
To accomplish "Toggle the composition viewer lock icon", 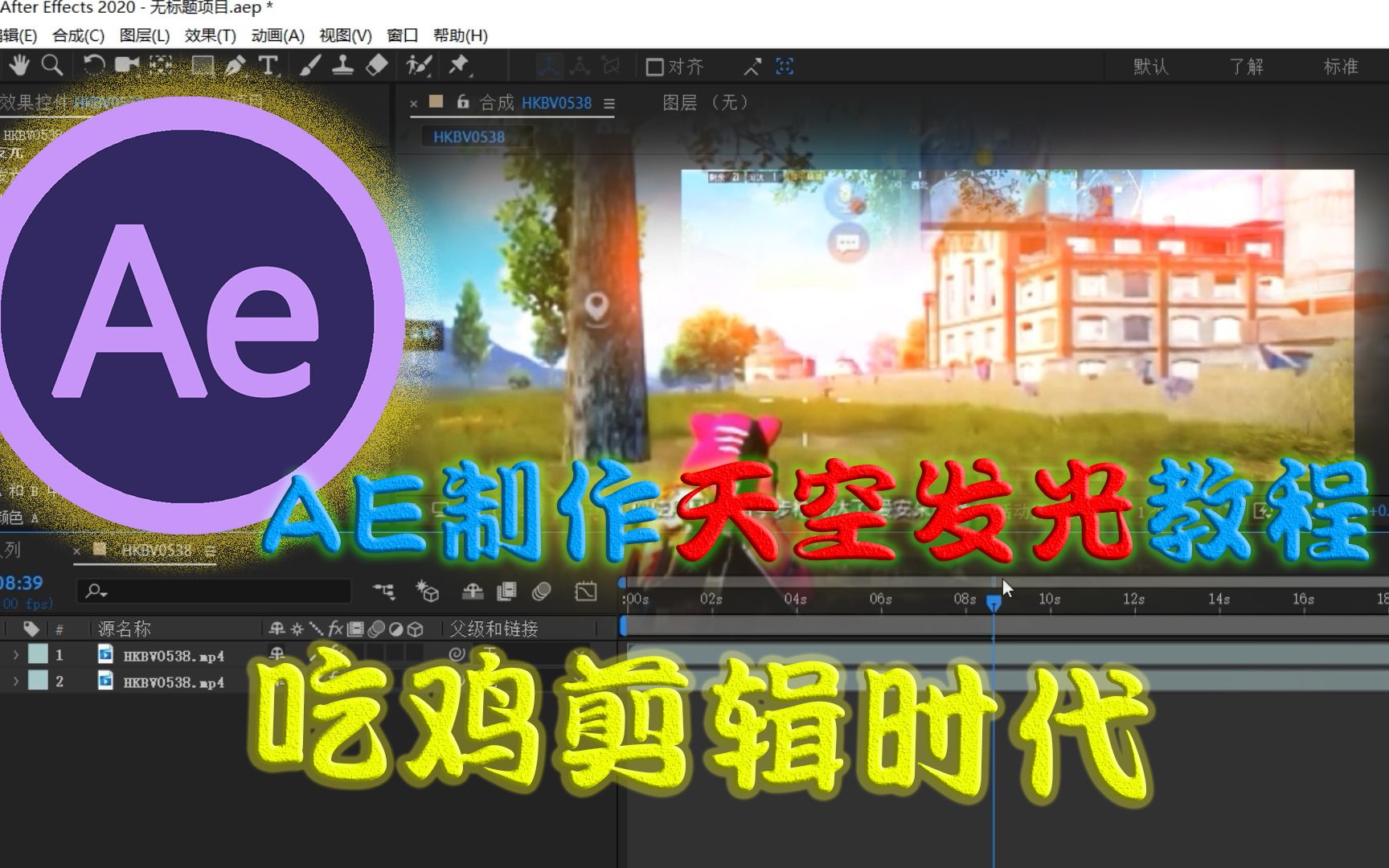I will tap(462, 101).
